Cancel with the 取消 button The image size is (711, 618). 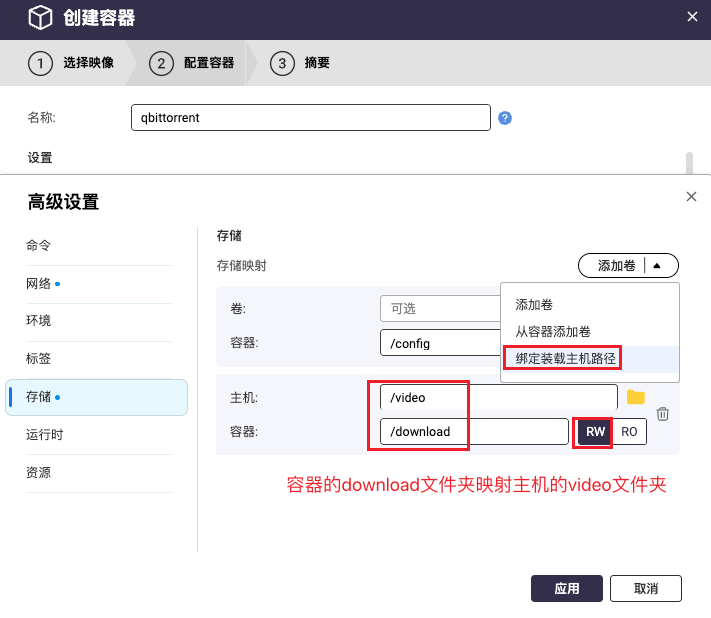(x=646, y=589)
